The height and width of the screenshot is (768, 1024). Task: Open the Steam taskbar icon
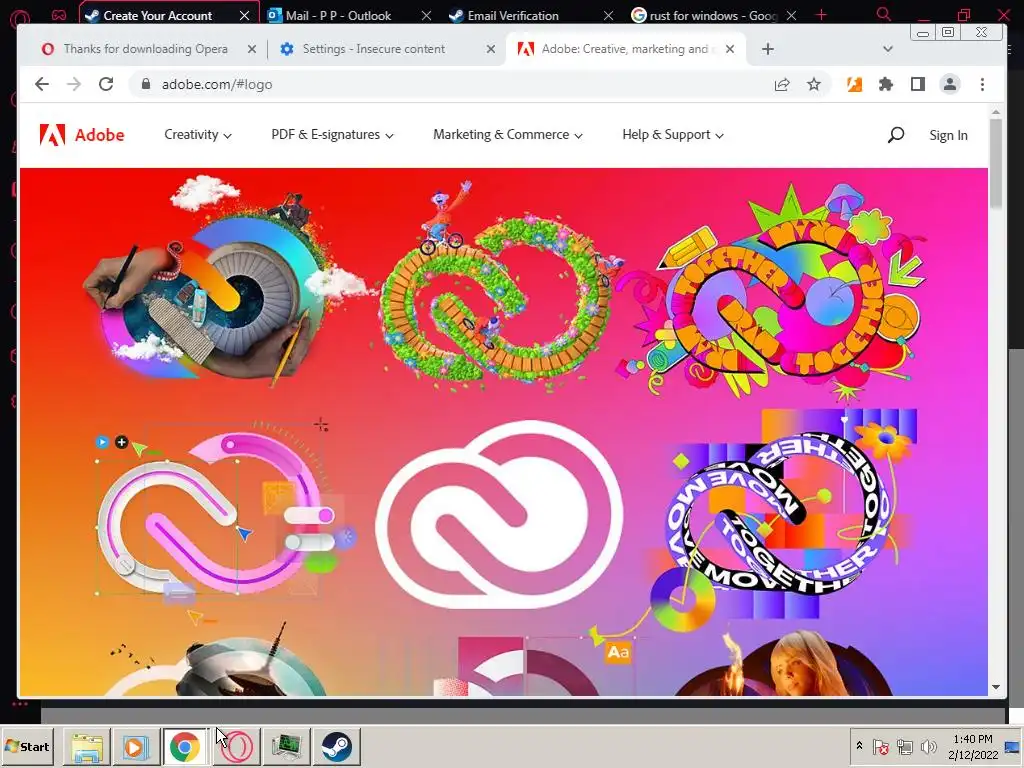coord(336,746)
